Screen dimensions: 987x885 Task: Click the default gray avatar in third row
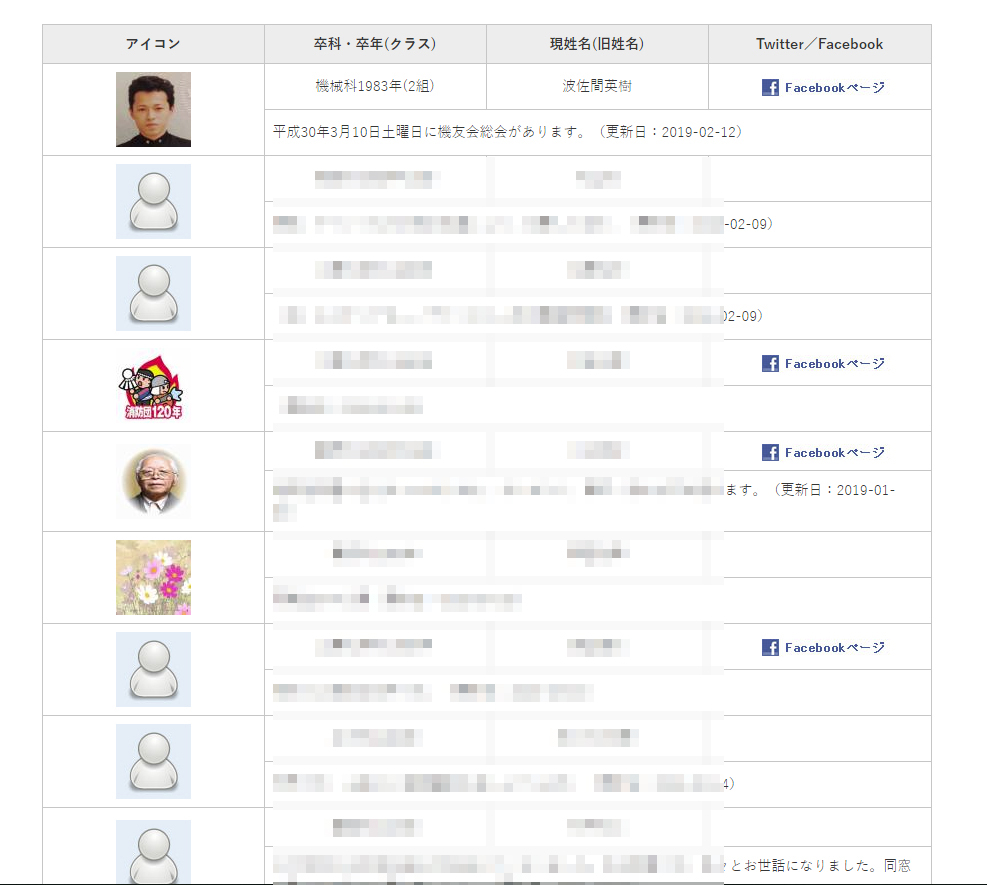click(x=153, y=293)
